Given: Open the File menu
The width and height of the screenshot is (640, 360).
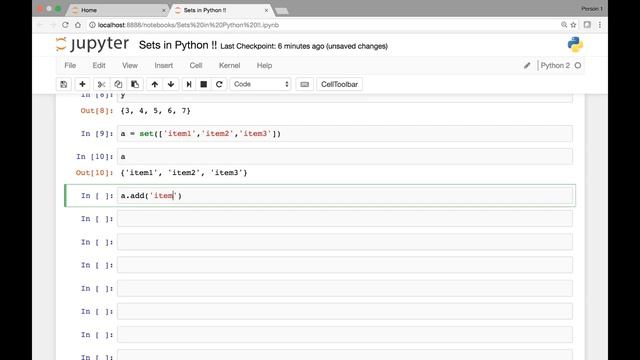Looking at the screenshot, I should [70, 65].
